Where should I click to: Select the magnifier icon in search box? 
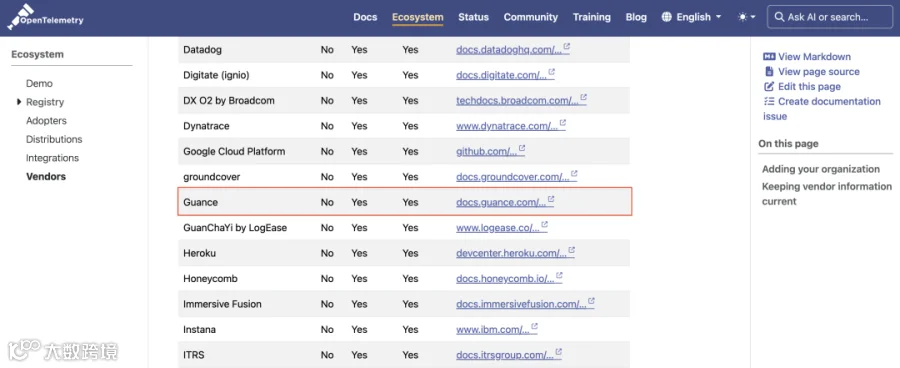click(779, 17)
